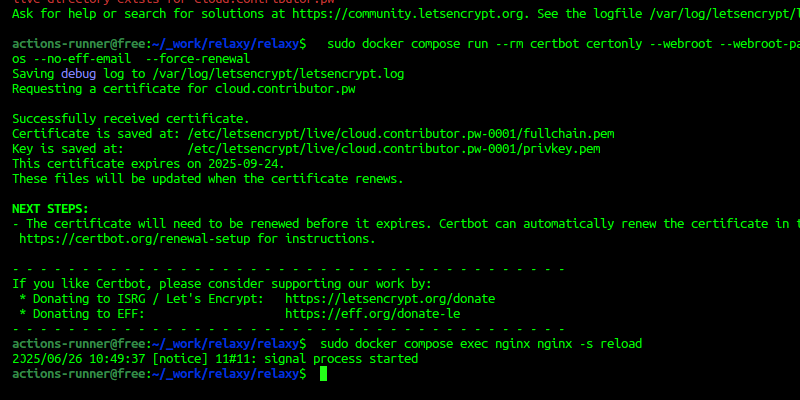Click the '--no-eff-email' option text

(82, 59)
